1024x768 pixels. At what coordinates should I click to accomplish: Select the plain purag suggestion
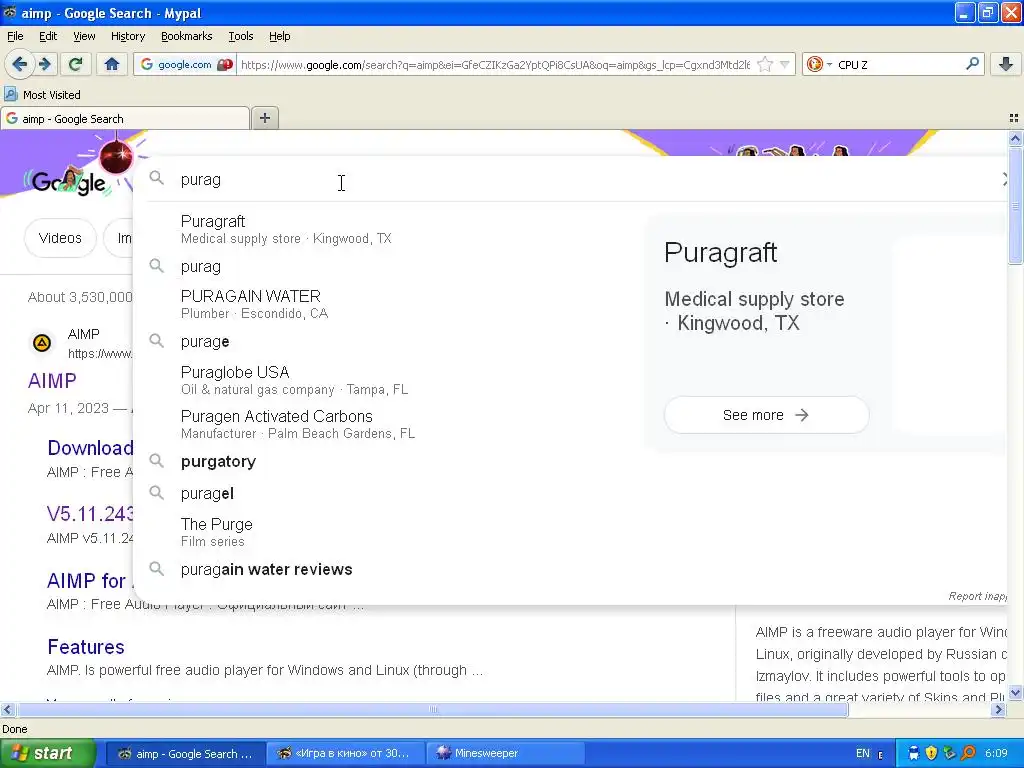coord(392,266)
